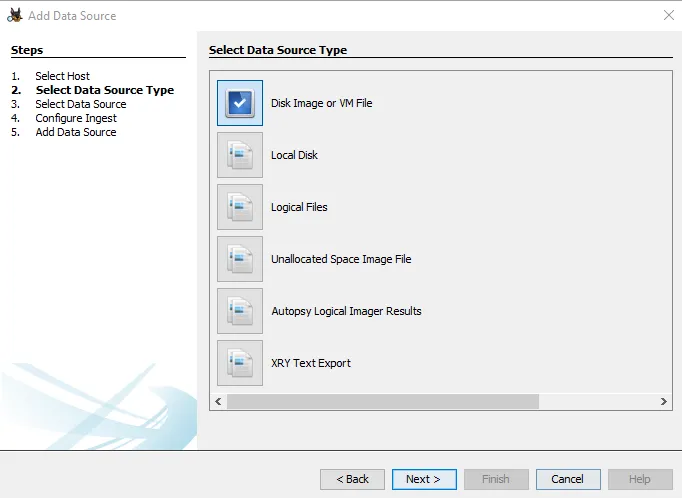
Task: Click the disabled Finish button
Action: click(496, 479)
